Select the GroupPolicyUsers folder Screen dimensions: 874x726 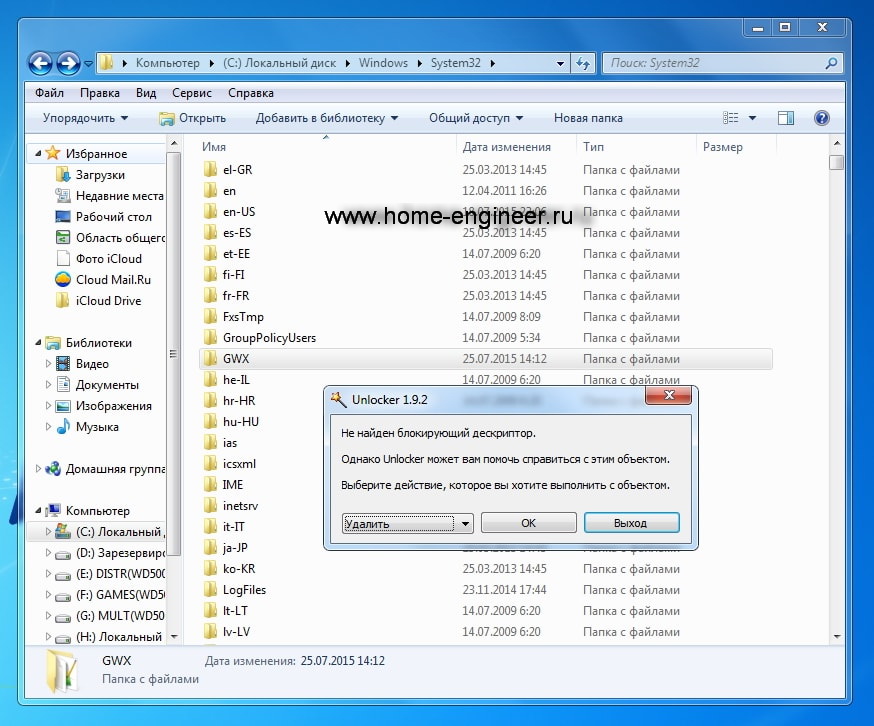tap(268, 338)
